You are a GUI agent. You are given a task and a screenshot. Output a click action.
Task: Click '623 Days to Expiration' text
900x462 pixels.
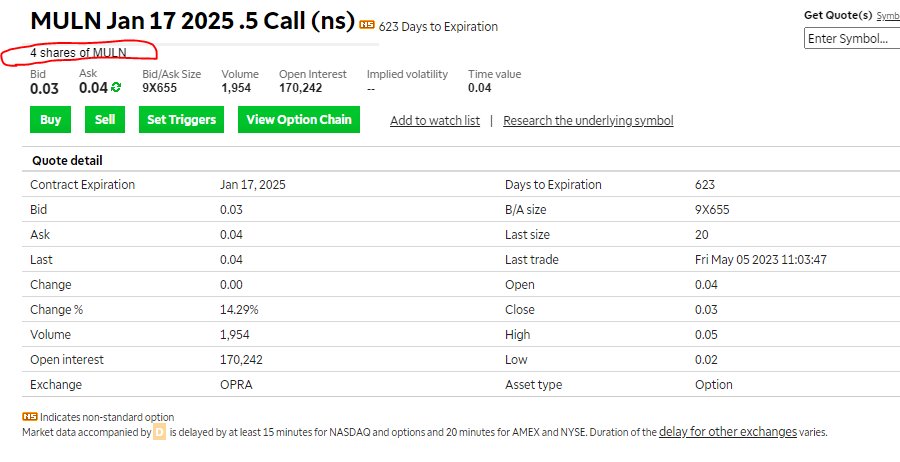pyautogui.click(x=439, y=26)
